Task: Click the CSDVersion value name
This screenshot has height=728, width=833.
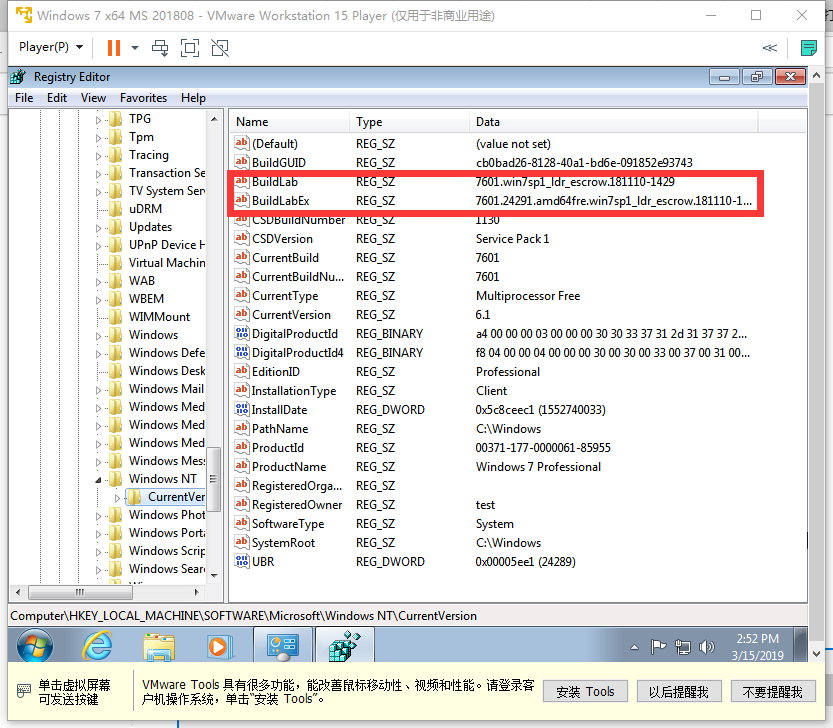Action: [282, 239]
